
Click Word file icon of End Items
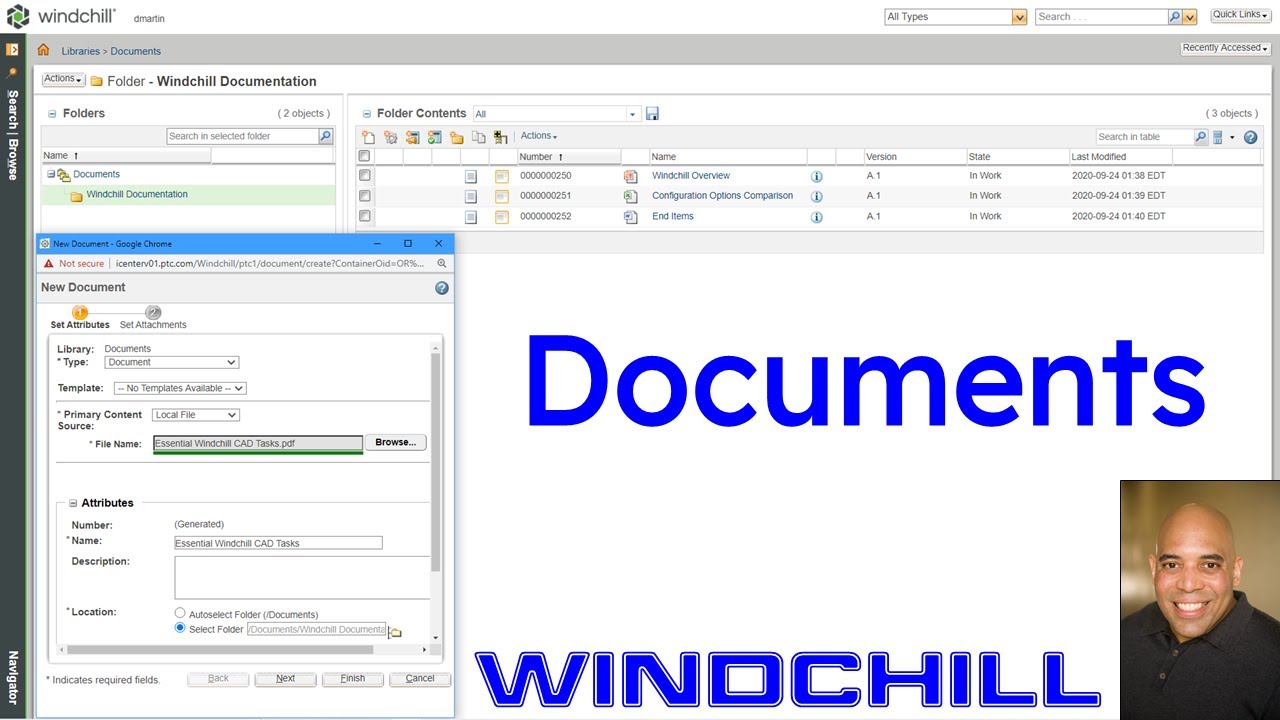(630, 217)
